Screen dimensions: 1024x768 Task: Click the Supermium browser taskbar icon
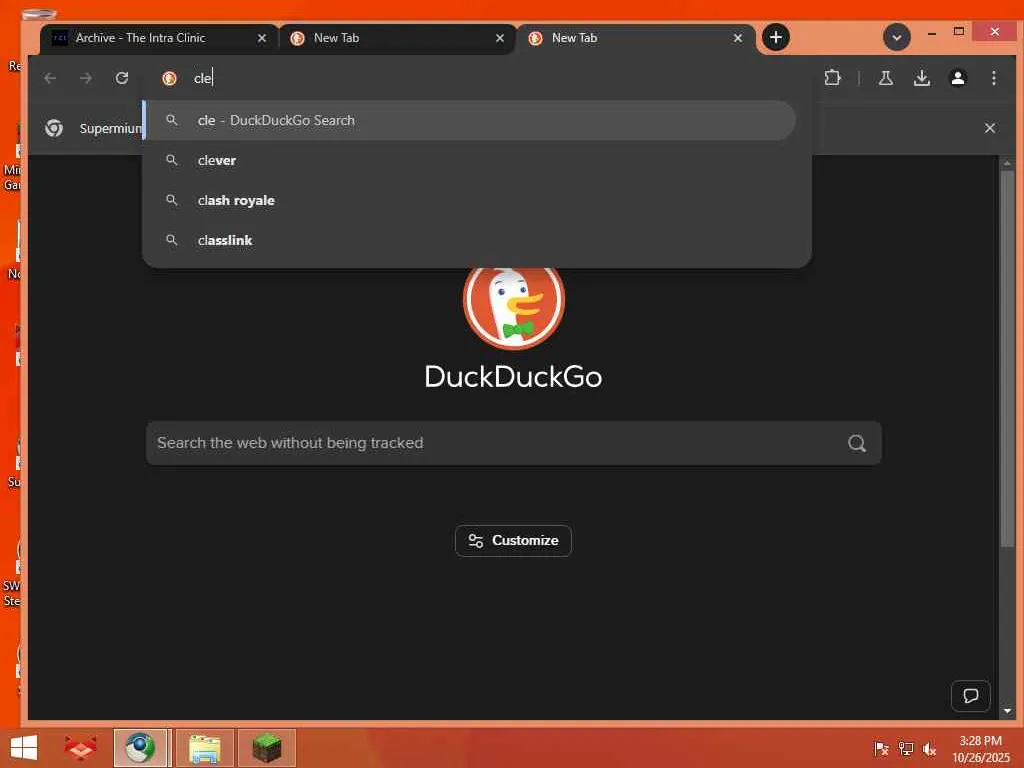click(x=141, y=748)
